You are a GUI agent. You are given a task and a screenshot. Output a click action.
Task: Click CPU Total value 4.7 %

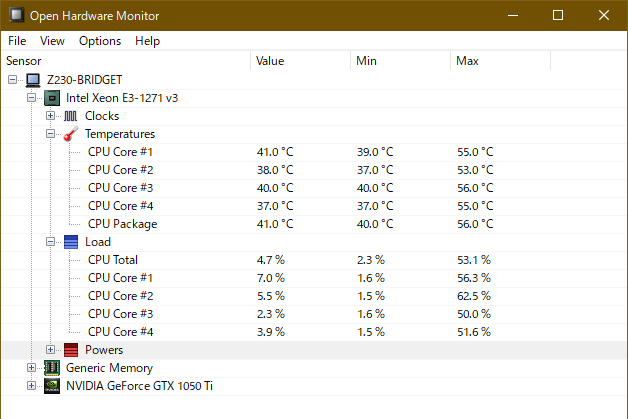pyautogui.click(x=270, y=260)
